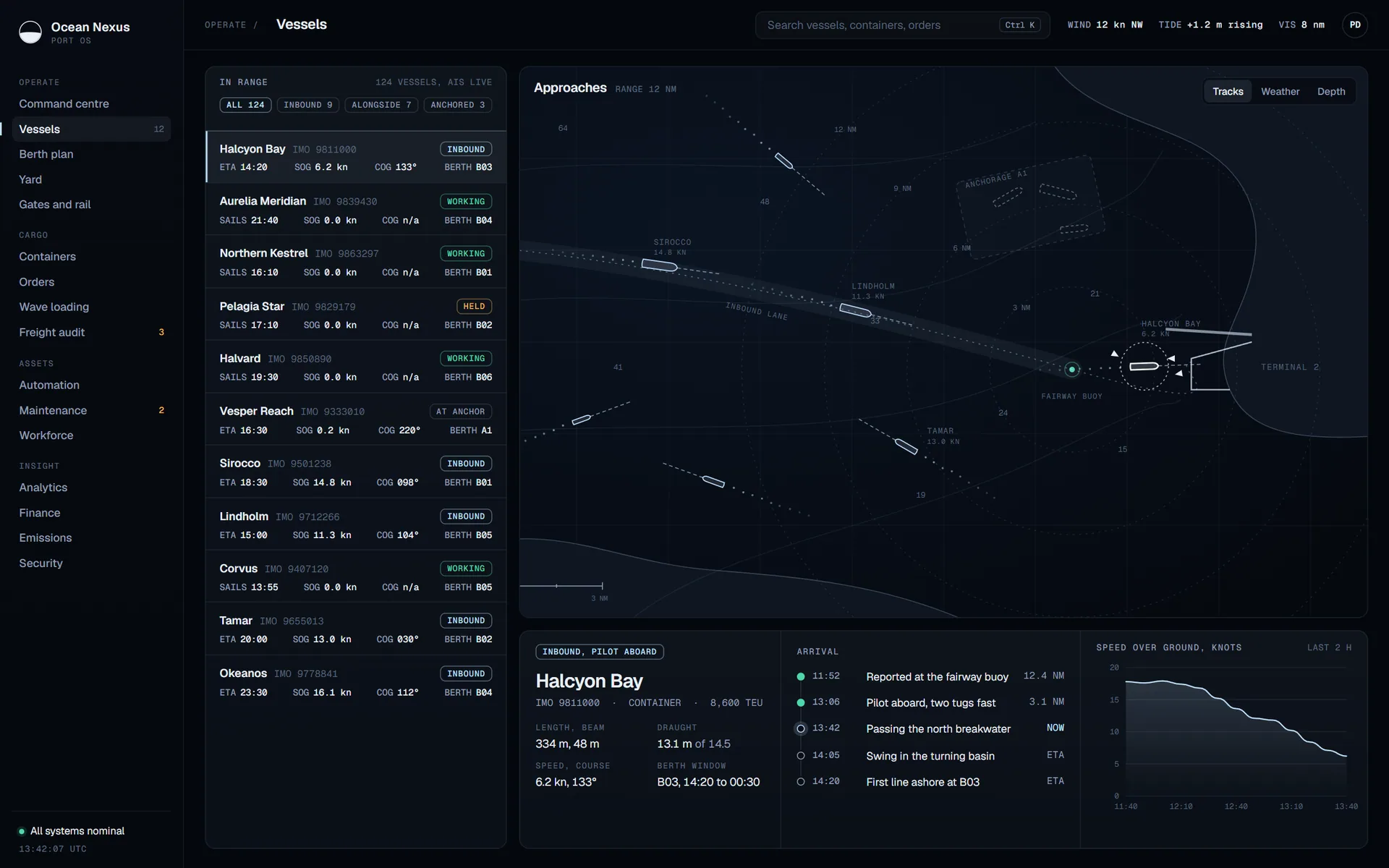Select the Corvus vessel row

(356, 577)
